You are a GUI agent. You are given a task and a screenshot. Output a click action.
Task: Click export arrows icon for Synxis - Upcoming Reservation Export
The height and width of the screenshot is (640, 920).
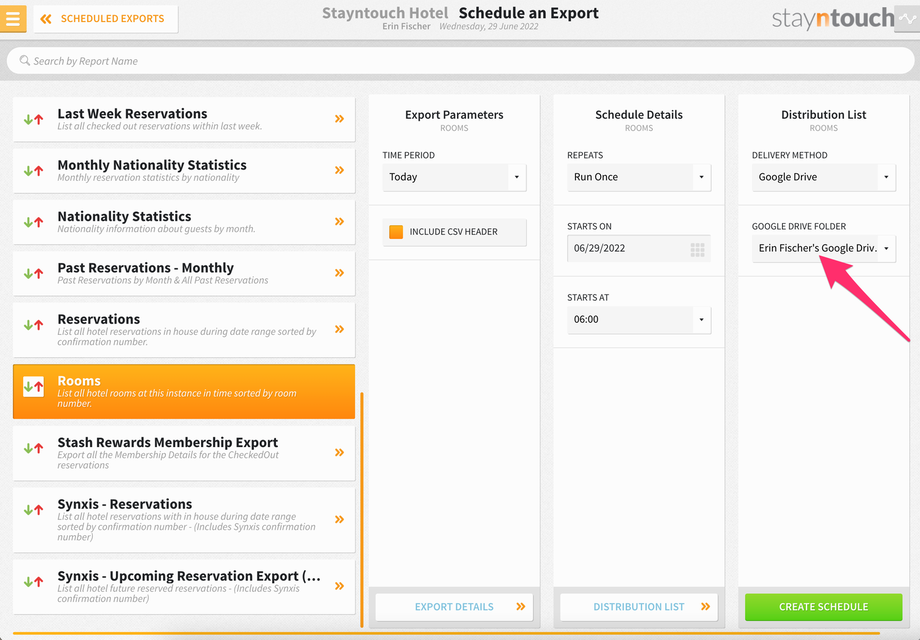tap(33, 582)
